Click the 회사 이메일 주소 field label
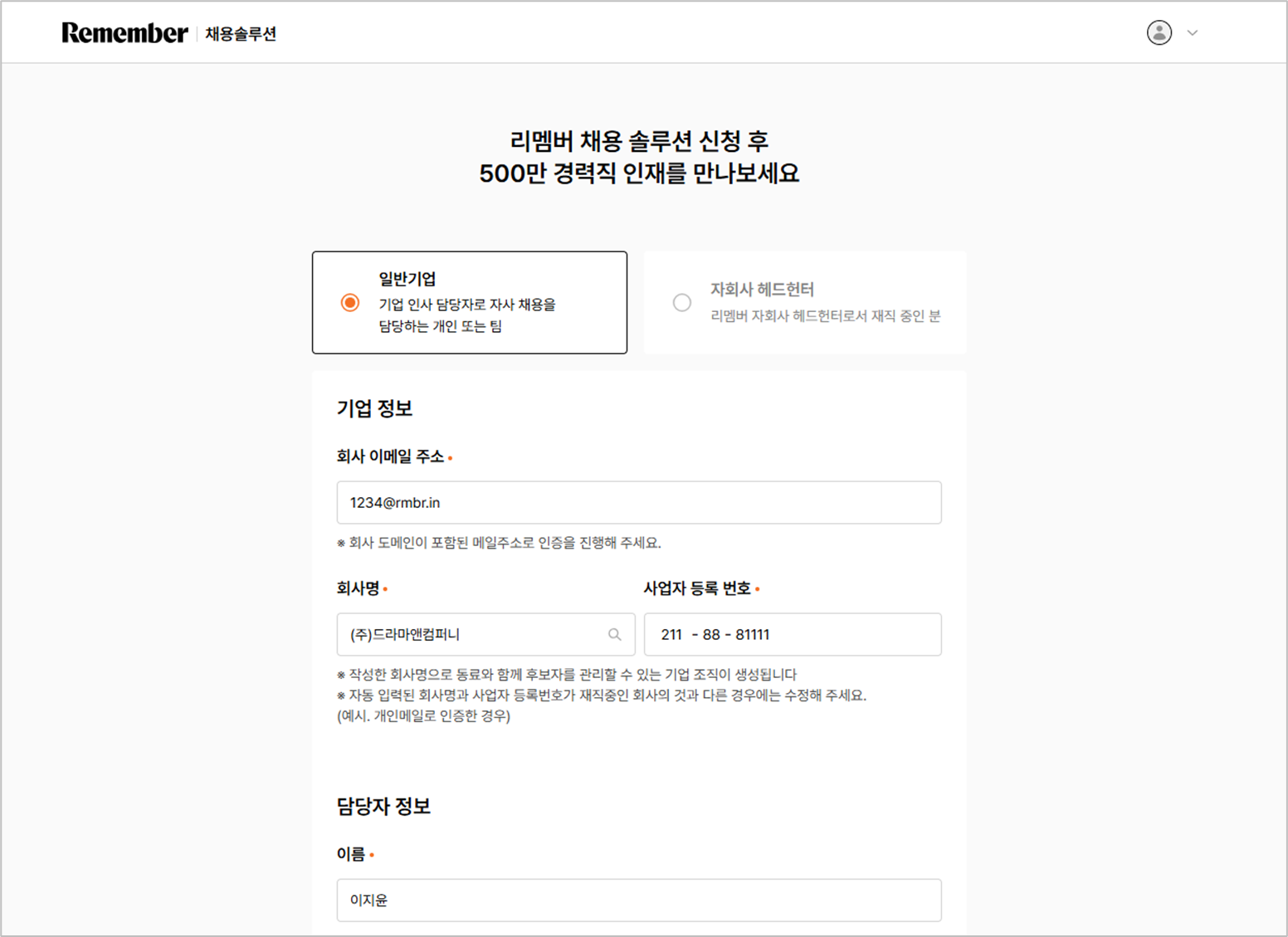The image size is (1288, 937). pyautogui.click(x=390, y=456)
